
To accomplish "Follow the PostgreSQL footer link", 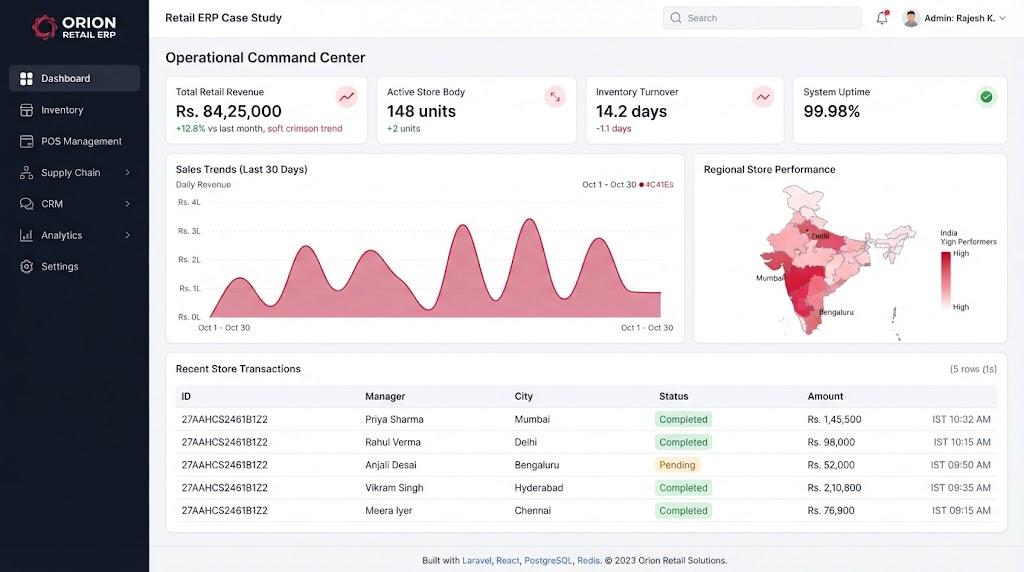I will click(548, 560).
